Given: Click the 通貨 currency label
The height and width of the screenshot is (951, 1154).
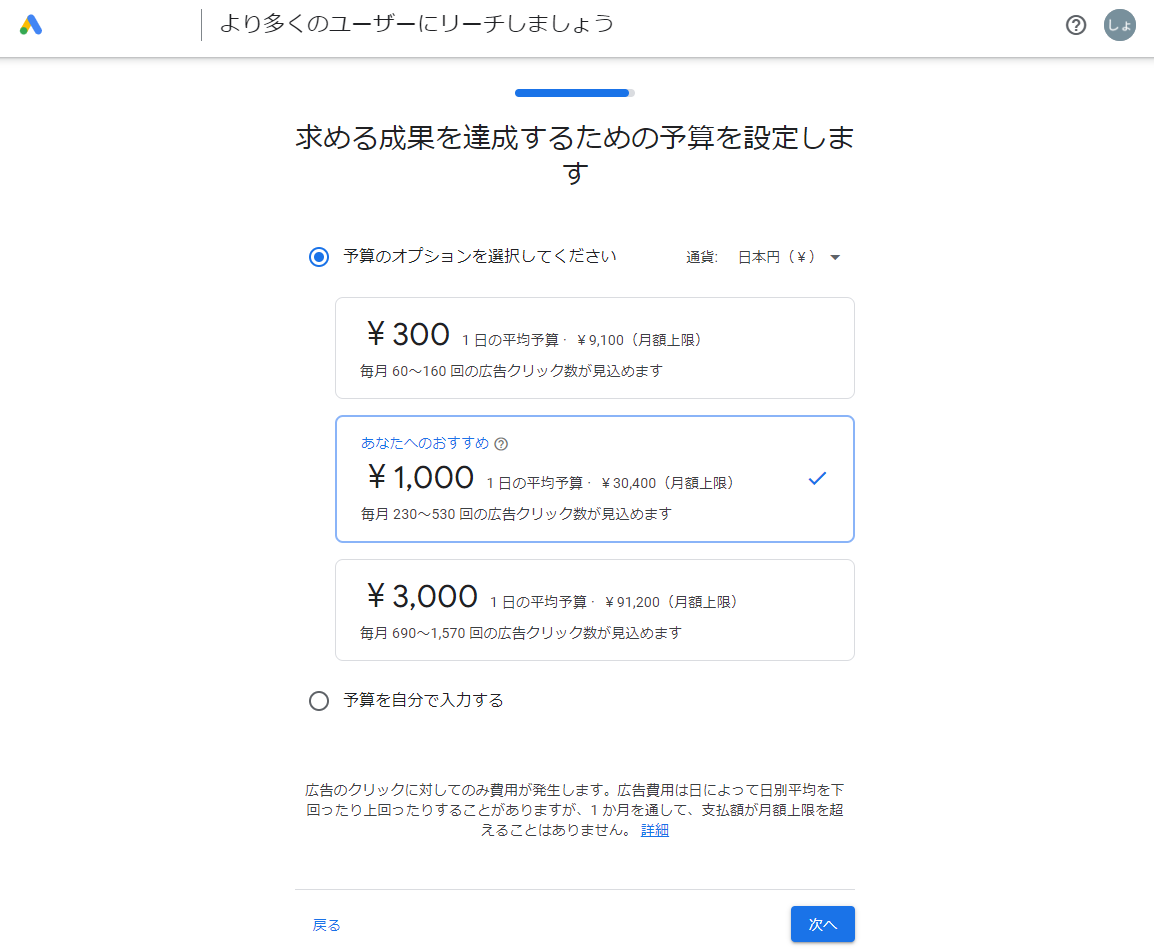Looking at the screenshot, I should 701,257.
